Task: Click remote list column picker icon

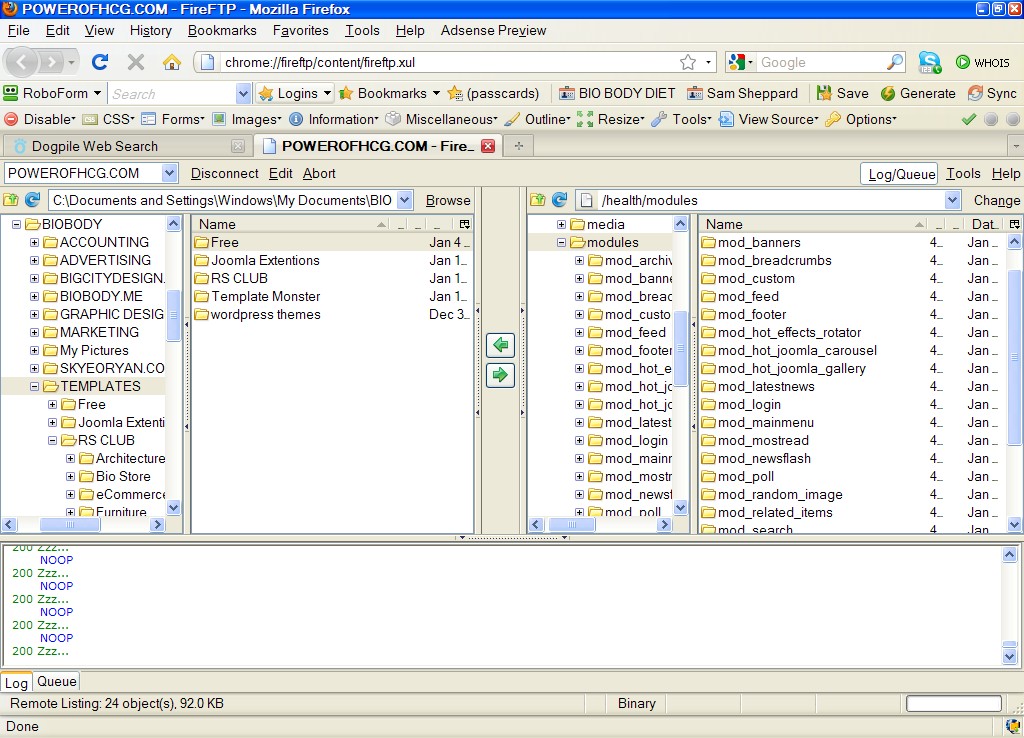Action: pos(1014,224)
